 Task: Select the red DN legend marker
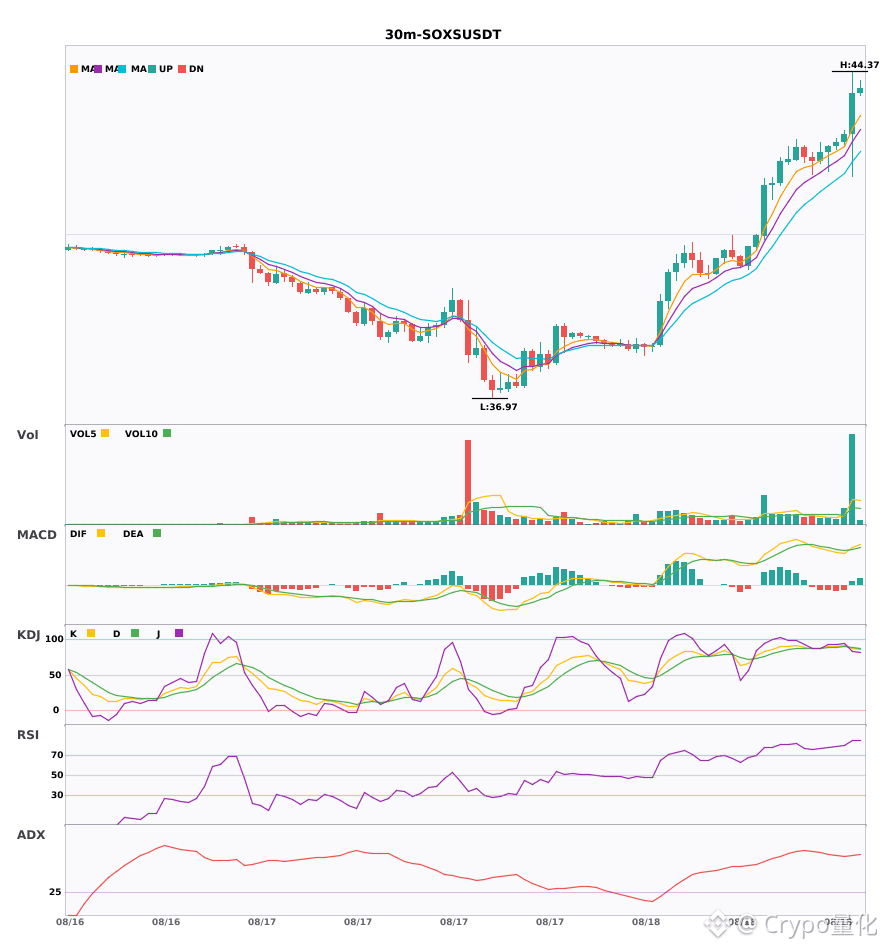[182, 69]
